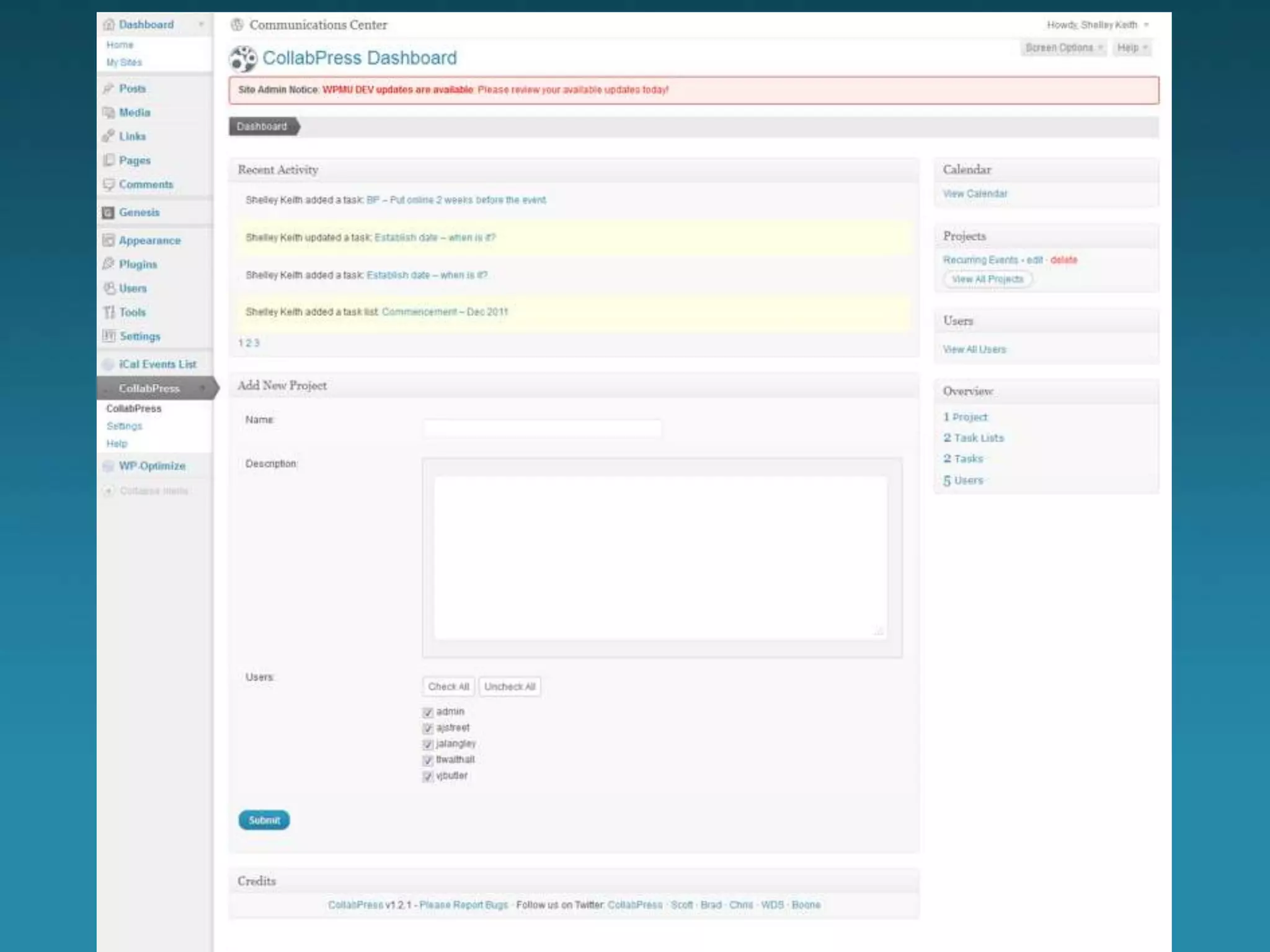
Task: Click the Collapse menu arrow icon
Action: pyautogui.click(x=109, y=491)
